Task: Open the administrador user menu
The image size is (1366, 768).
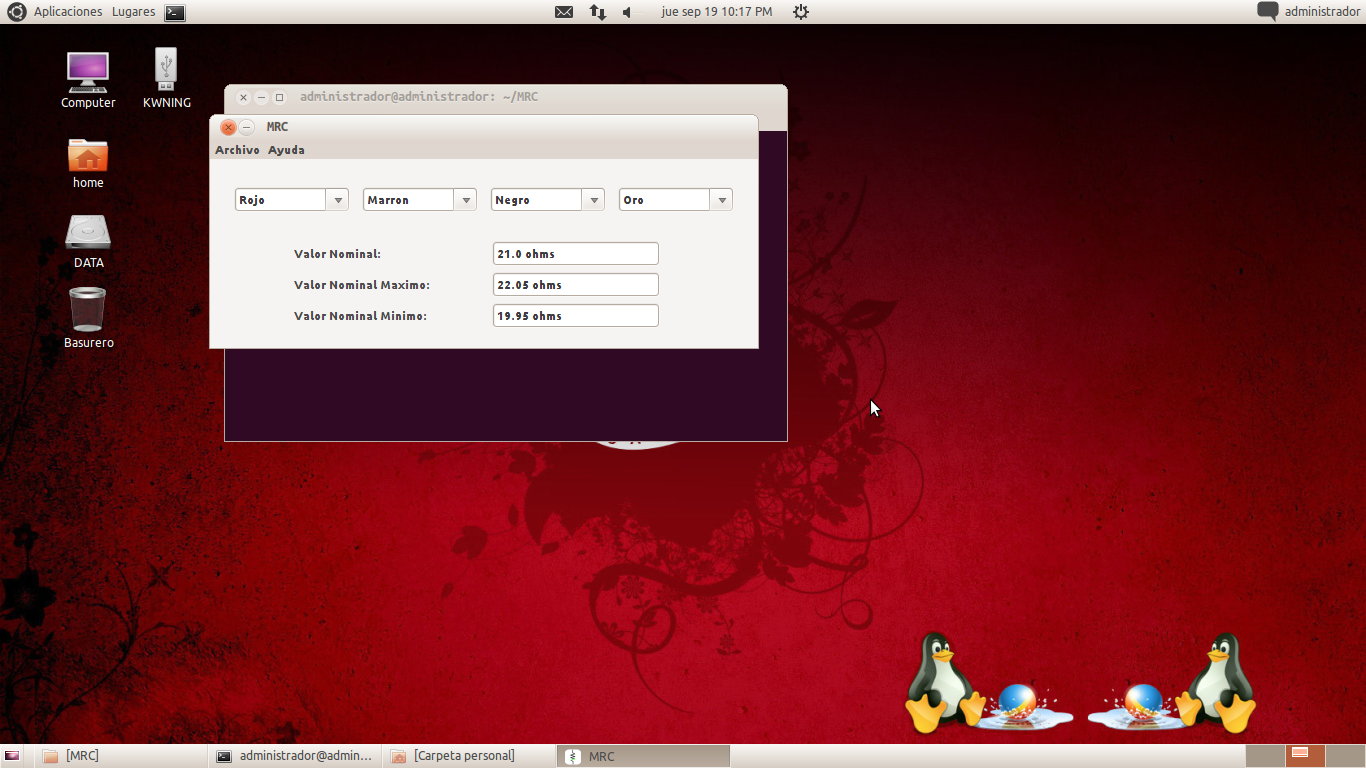Action: (1322, 12)
